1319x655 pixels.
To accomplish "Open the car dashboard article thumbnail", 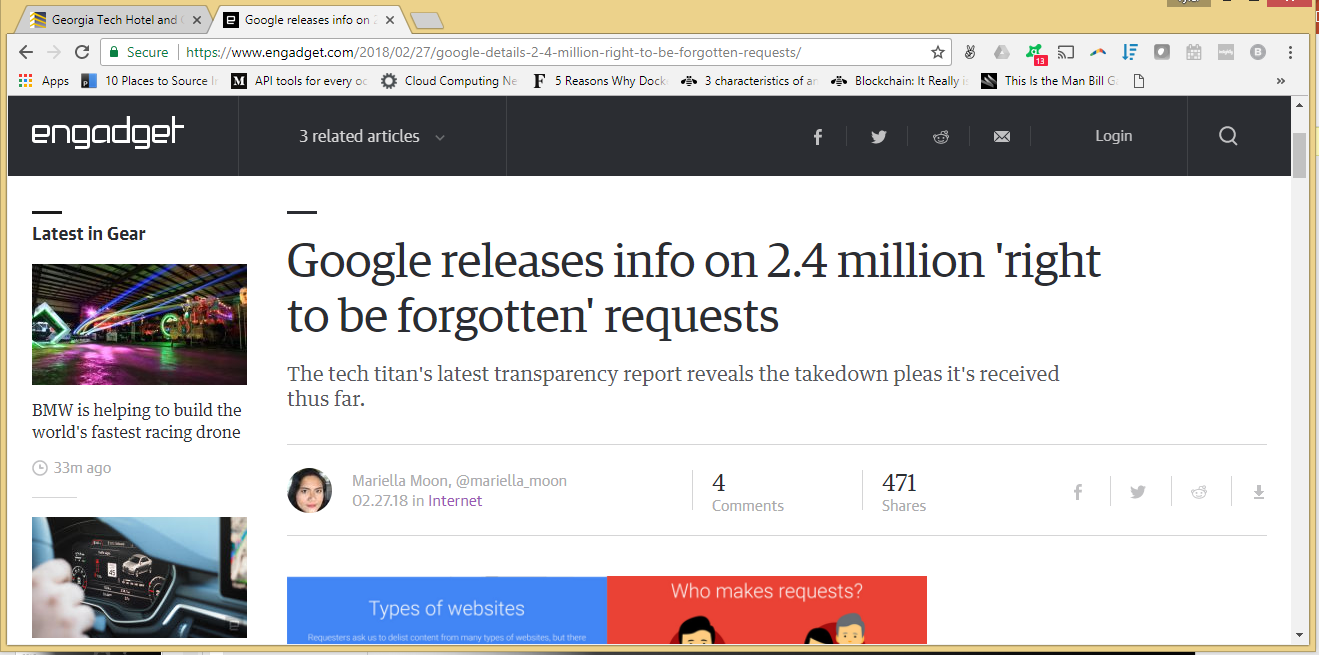I will (x=139, y=577).
